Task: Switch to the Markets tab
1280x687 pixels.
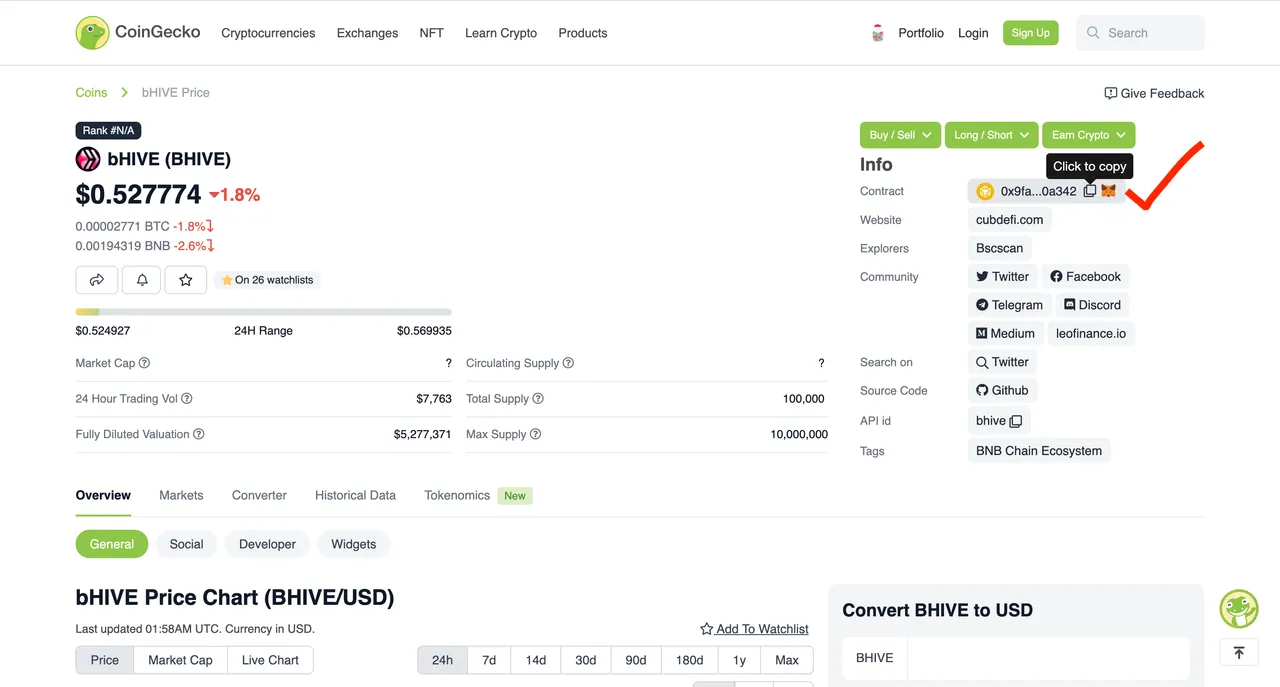Action: coord(181,495)
